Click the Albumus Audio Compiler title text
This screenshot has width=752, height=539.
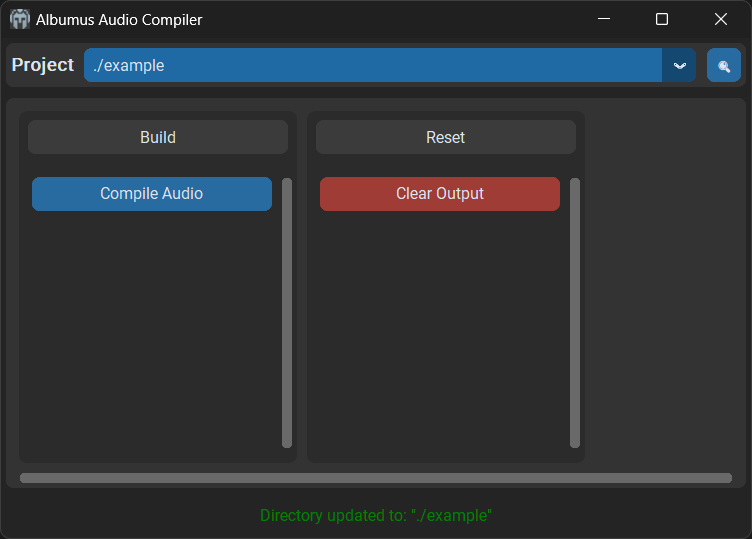pos(119,19)
